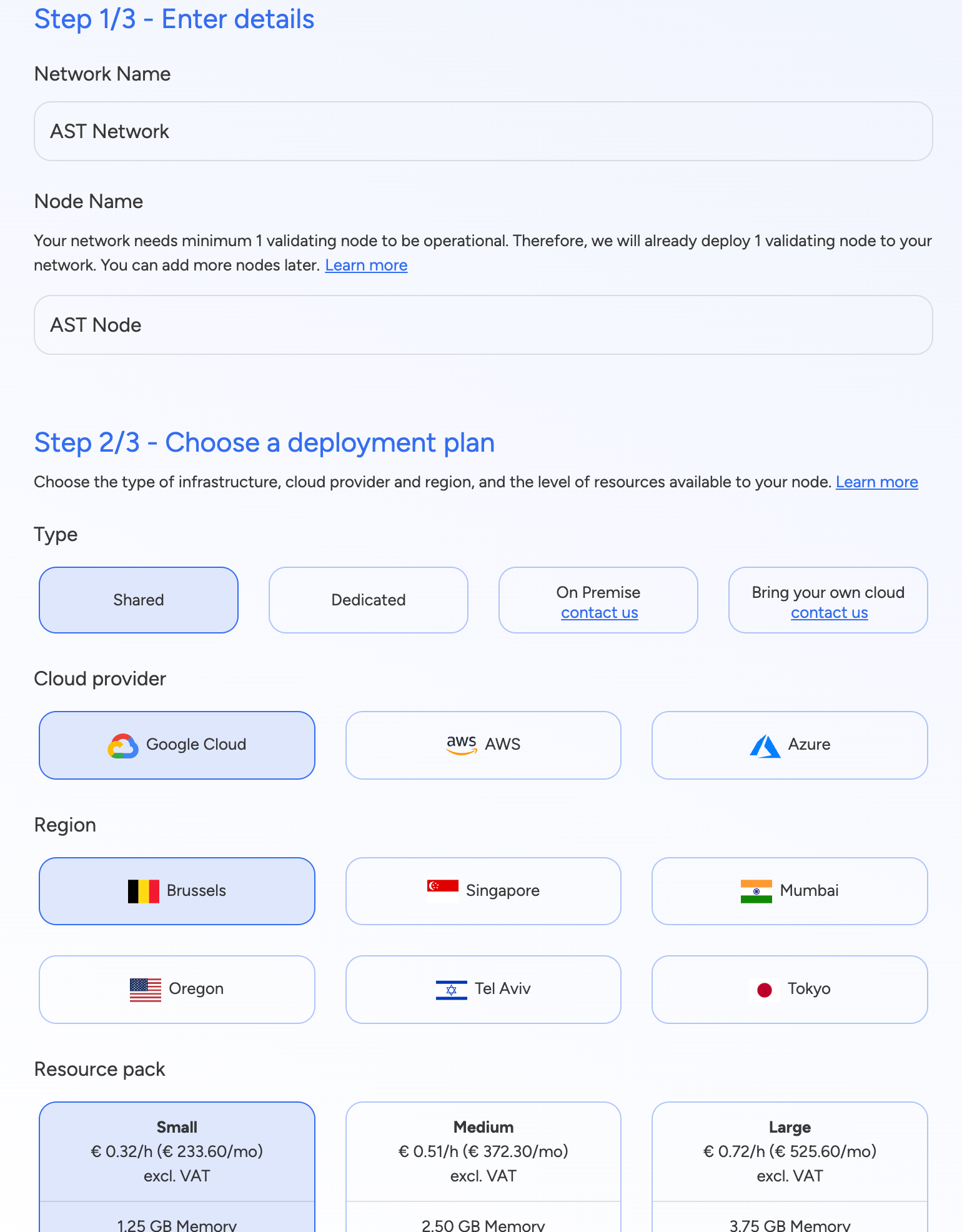
Task: Click the Azure logo icon
Action: click(x=765, y=746)
